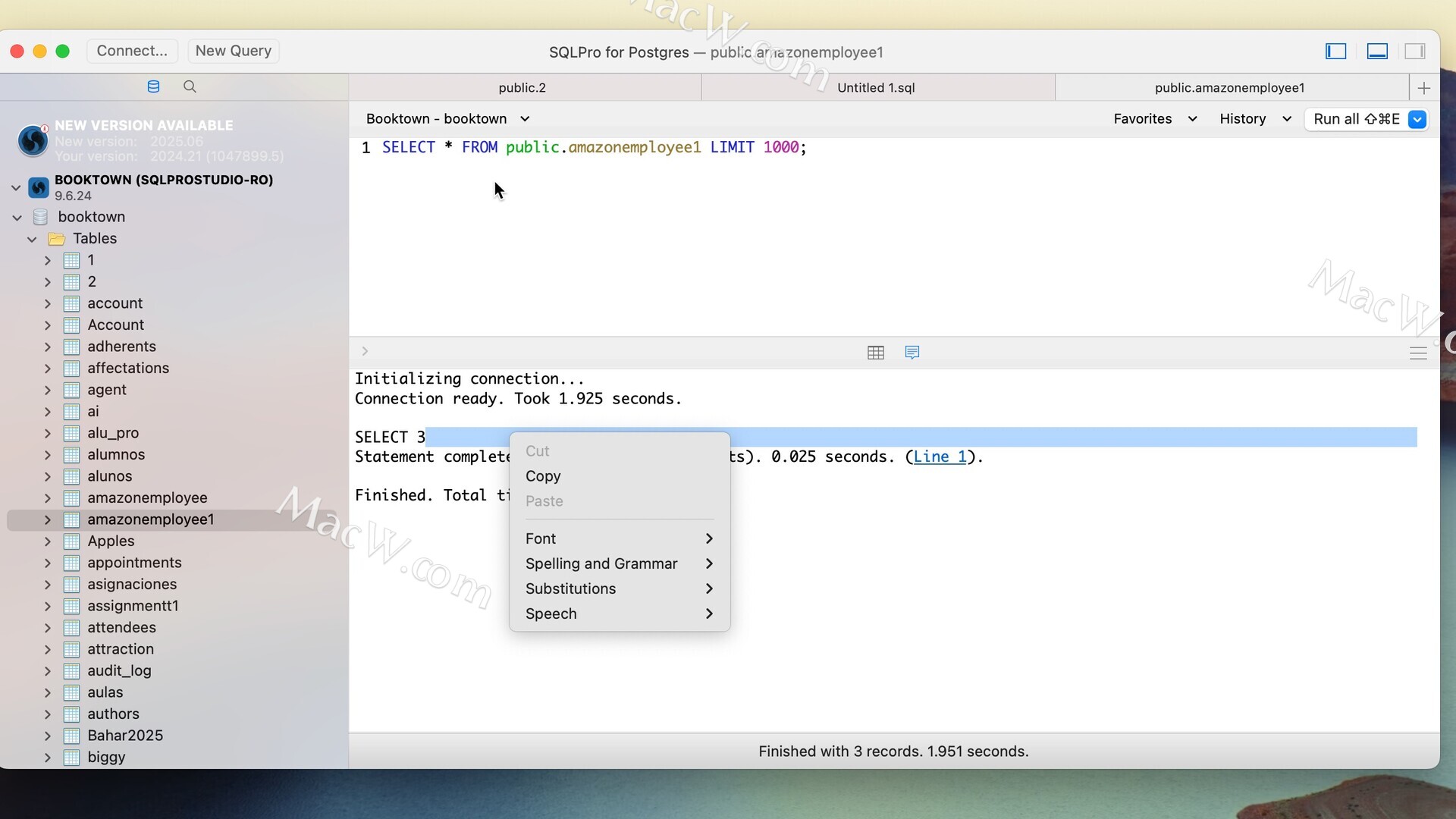The height and width of the screenshot is (819, 1456).
Task: Open the Spelling and Grammar submenu
Action: pyautogui.click(x=620, y=563)
